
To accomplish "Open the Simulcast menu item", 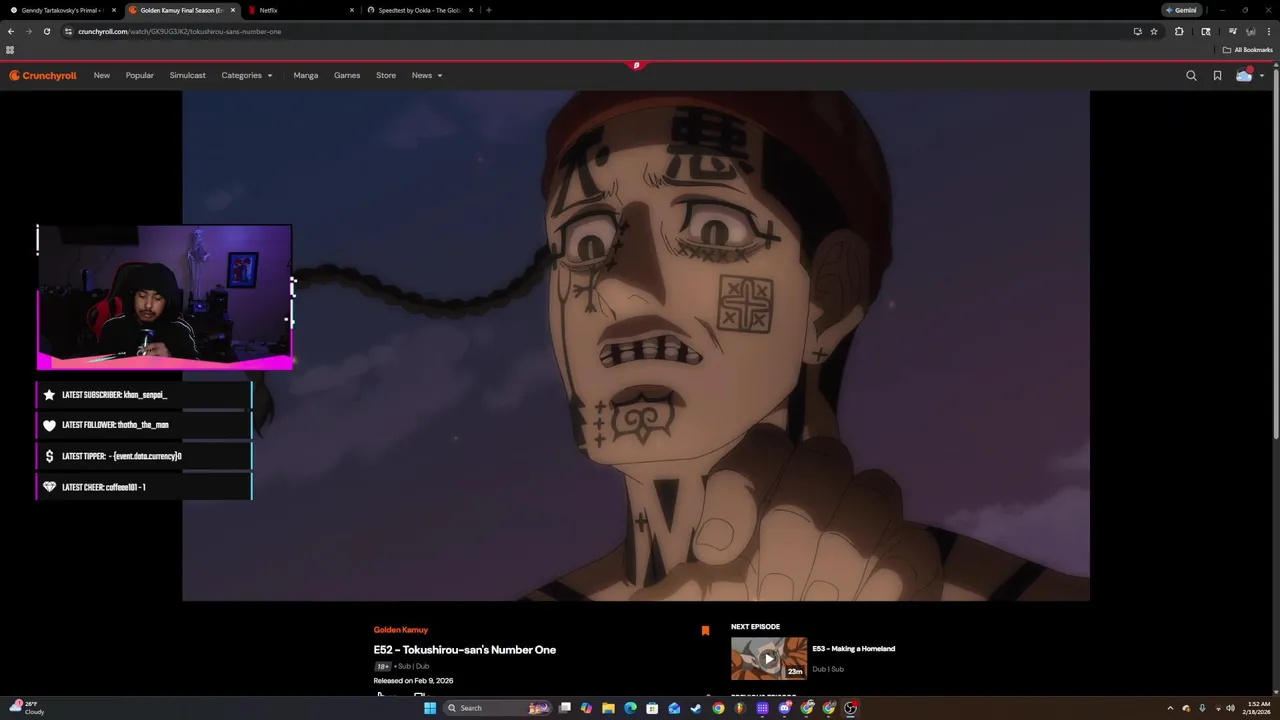I will (x=188, y=75).
